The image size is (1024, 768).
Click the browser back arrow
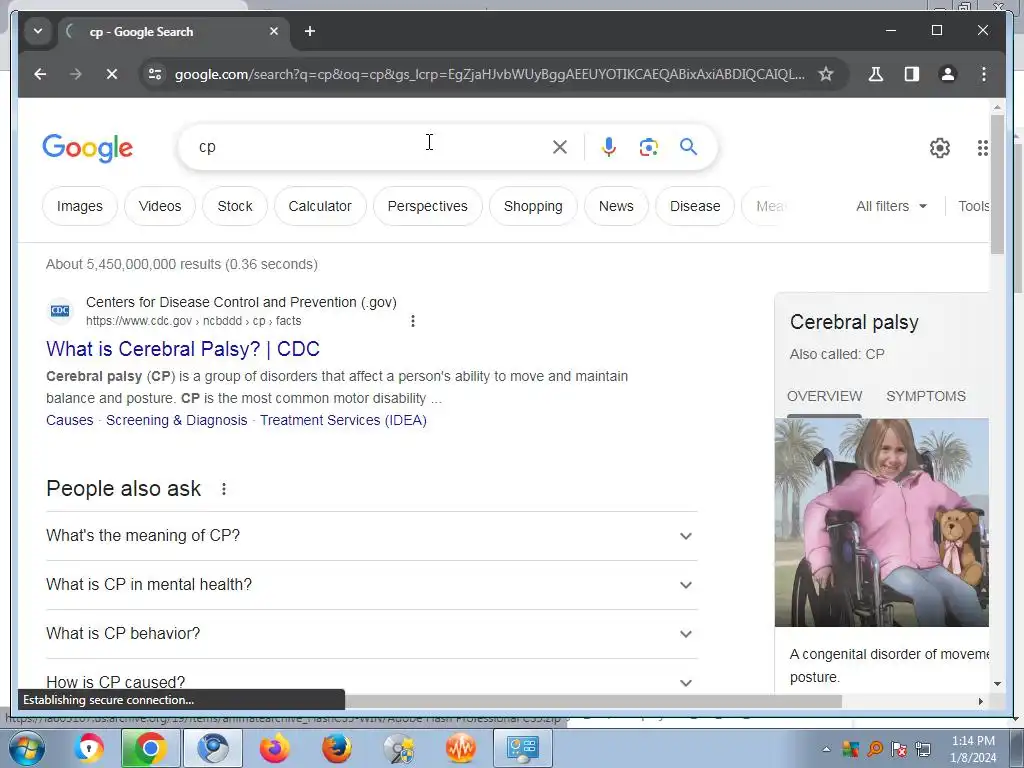click(40, 74)
